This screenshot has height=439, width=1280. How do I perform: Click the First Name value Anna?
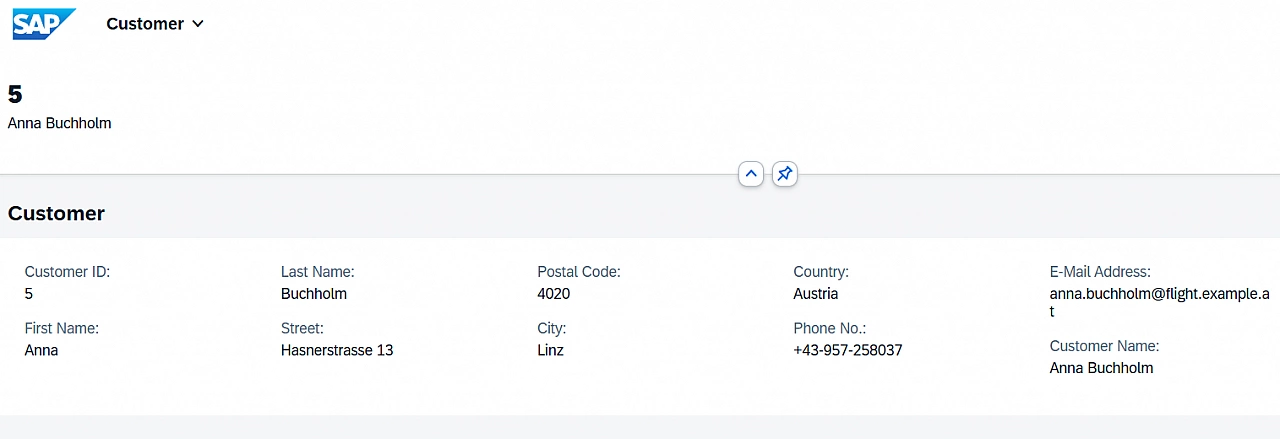tap(41, 350)
